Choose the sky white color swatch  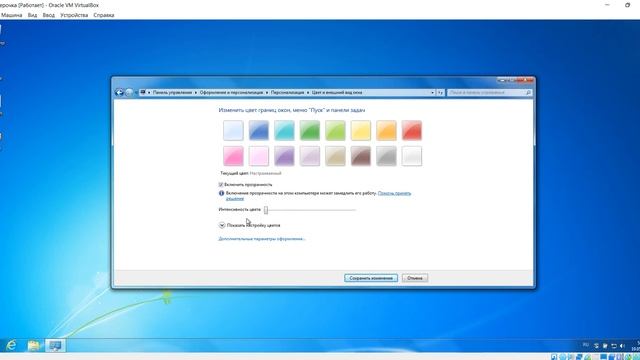(x=233, y=130)
